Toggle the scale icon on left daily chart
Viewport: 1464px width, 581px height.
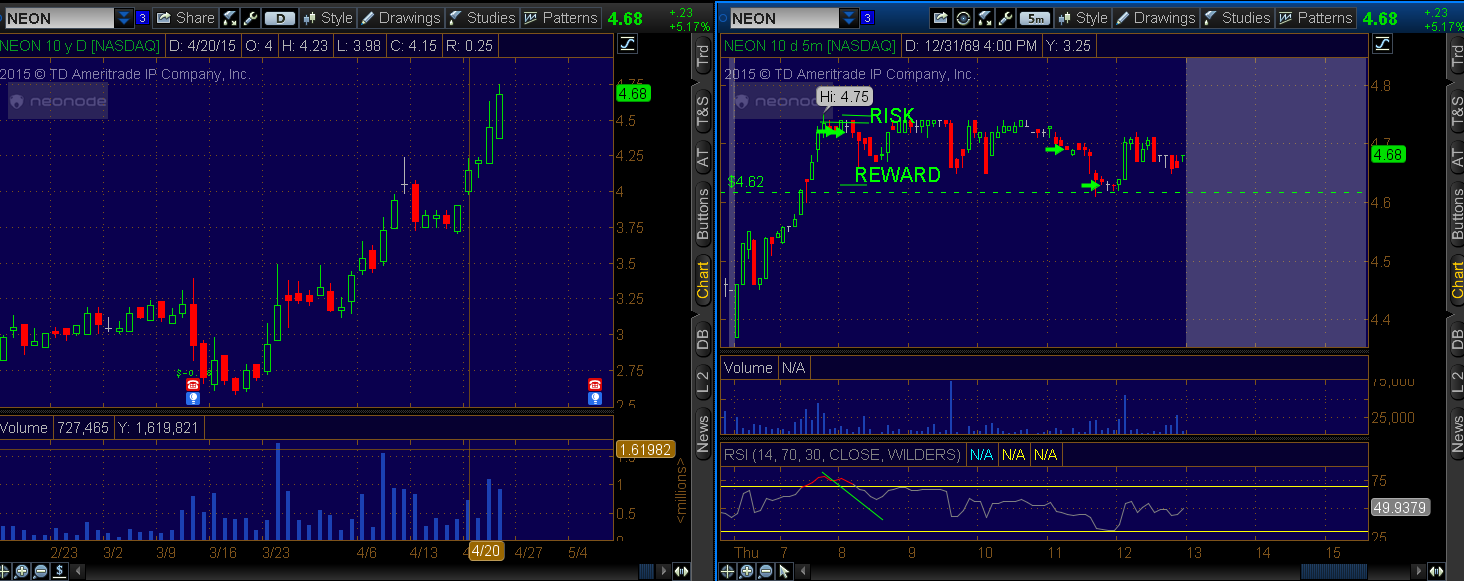click(628, 43)
